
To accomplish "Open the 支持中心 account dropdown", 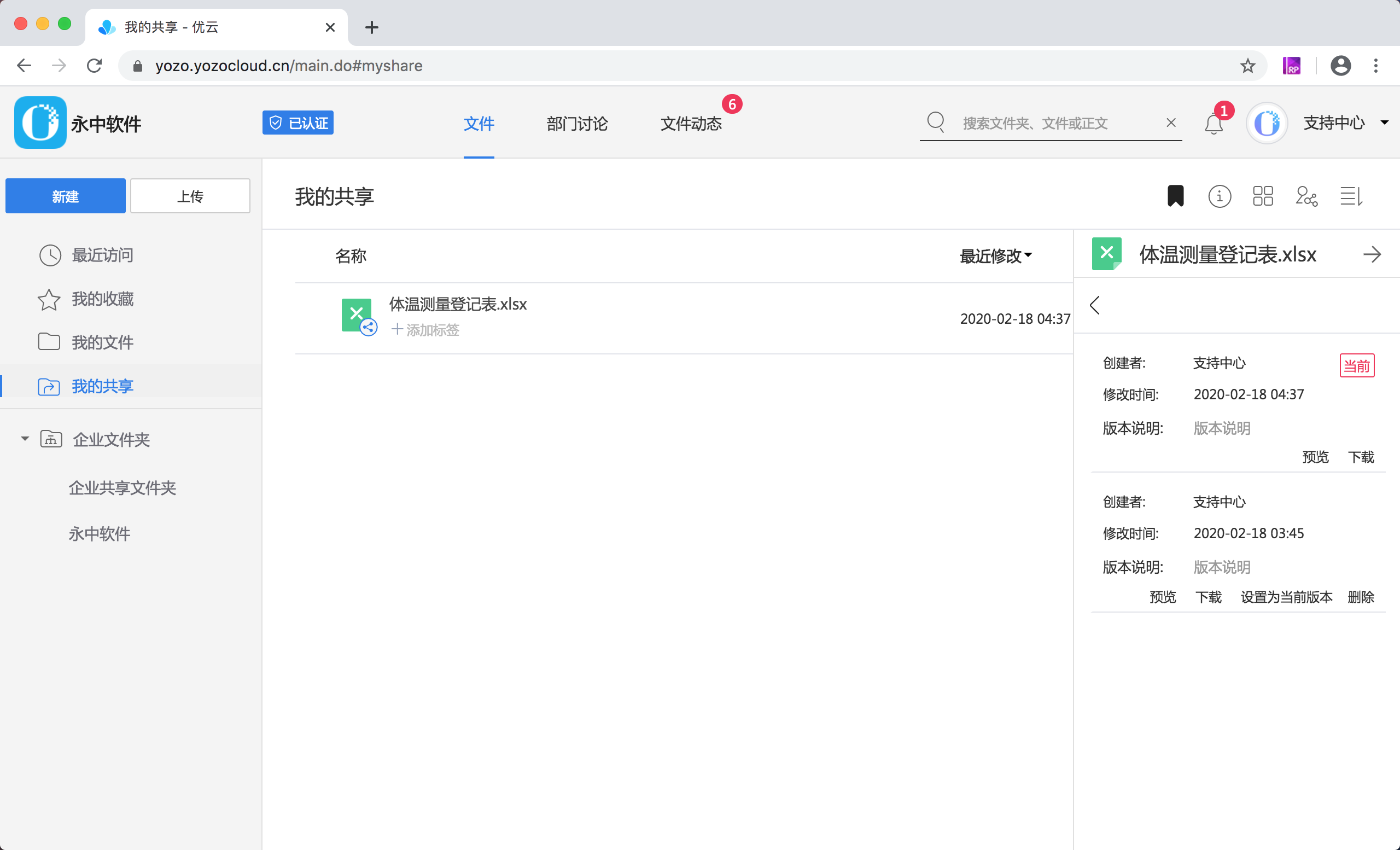I will 1384,123.
